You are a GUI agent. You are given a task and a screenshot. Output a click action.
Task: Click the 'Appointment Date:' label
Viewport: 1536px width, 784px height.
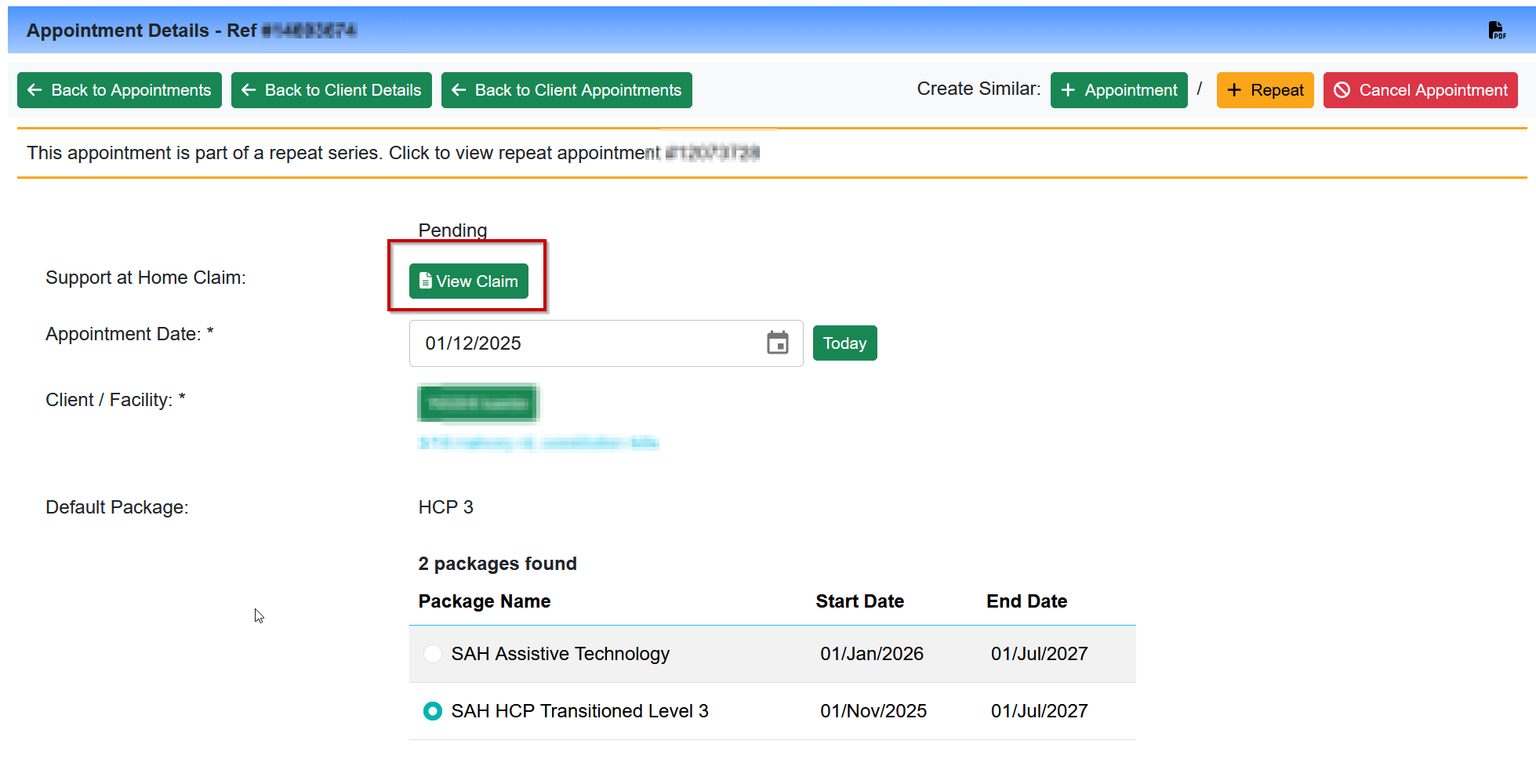pyautogui.click(x=129, y=334)
